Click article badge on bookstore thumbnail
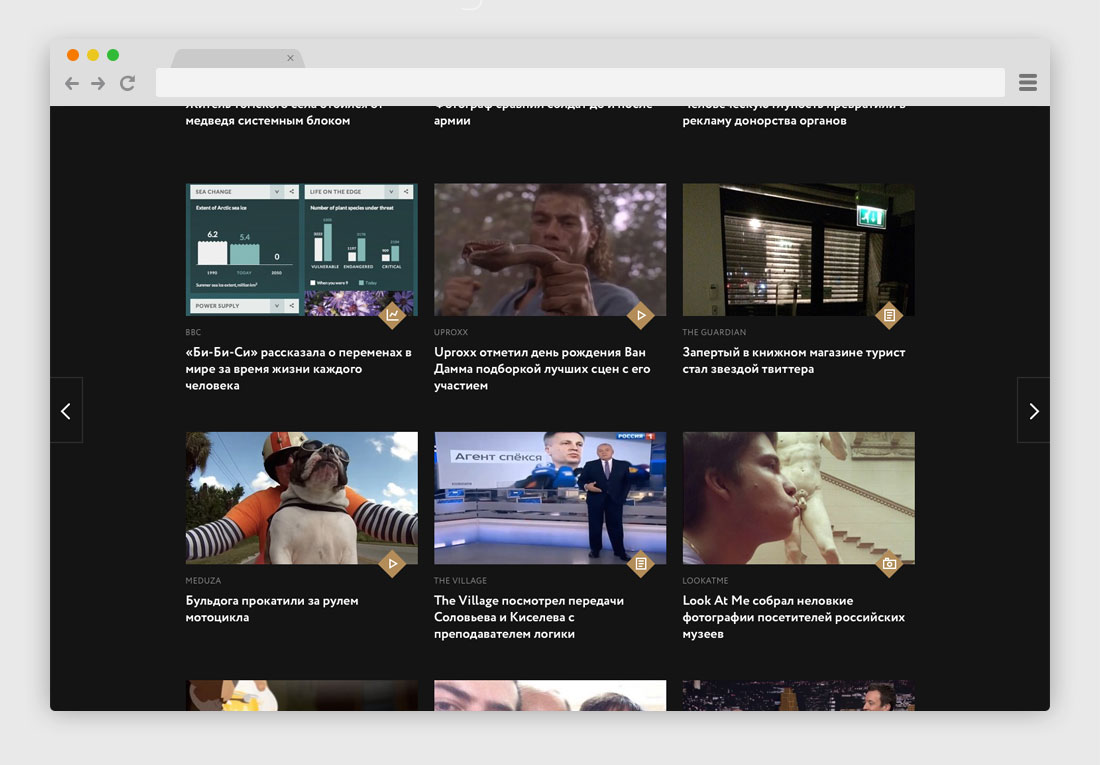The image size is (1100, 765). (889, 315)
